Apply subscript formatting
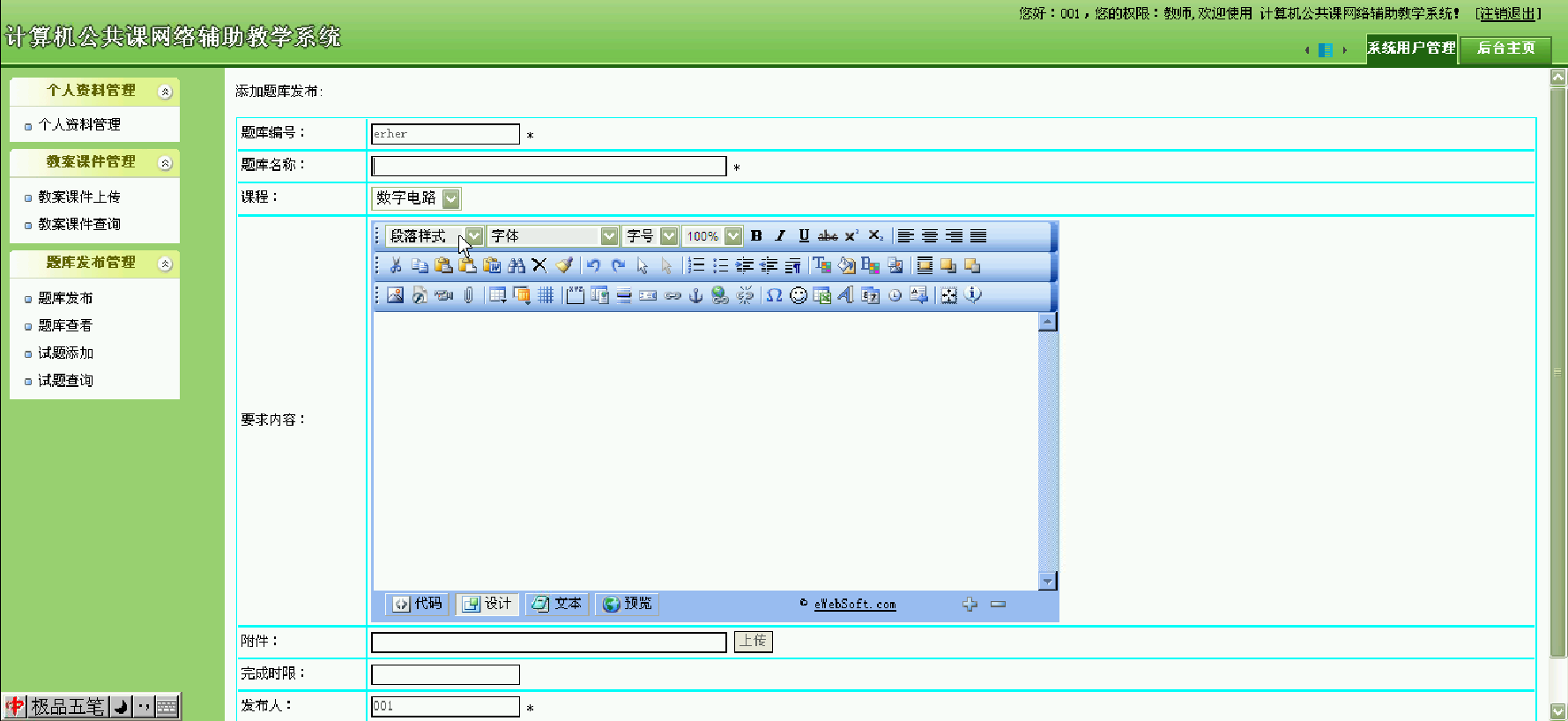 pos(875,236)
